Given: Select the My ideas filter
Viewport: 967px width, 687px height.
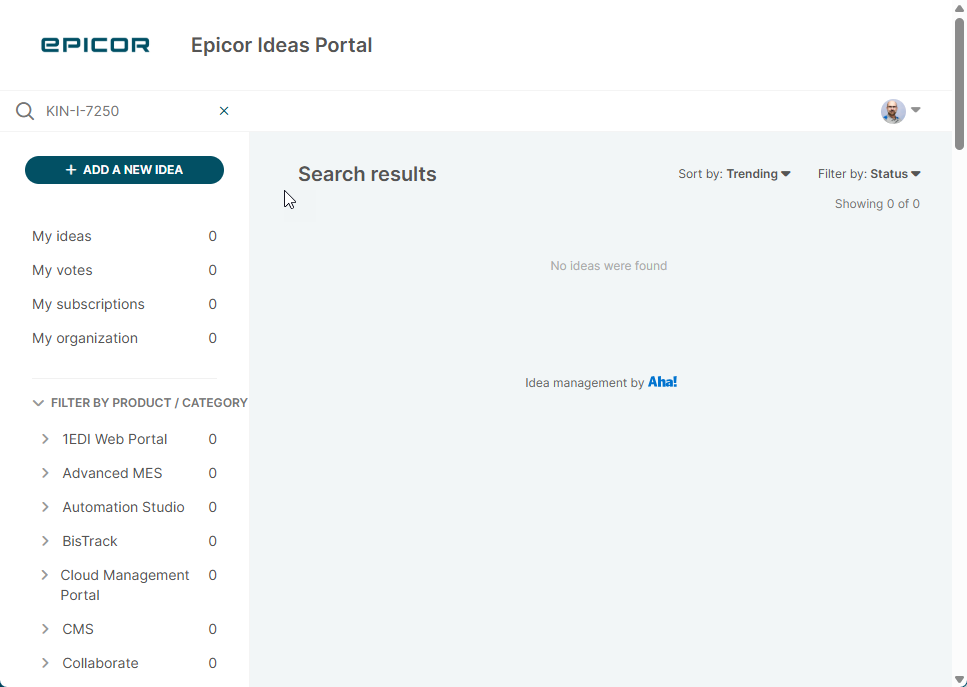Looking at the screenshot, I should tap(62, 237).
